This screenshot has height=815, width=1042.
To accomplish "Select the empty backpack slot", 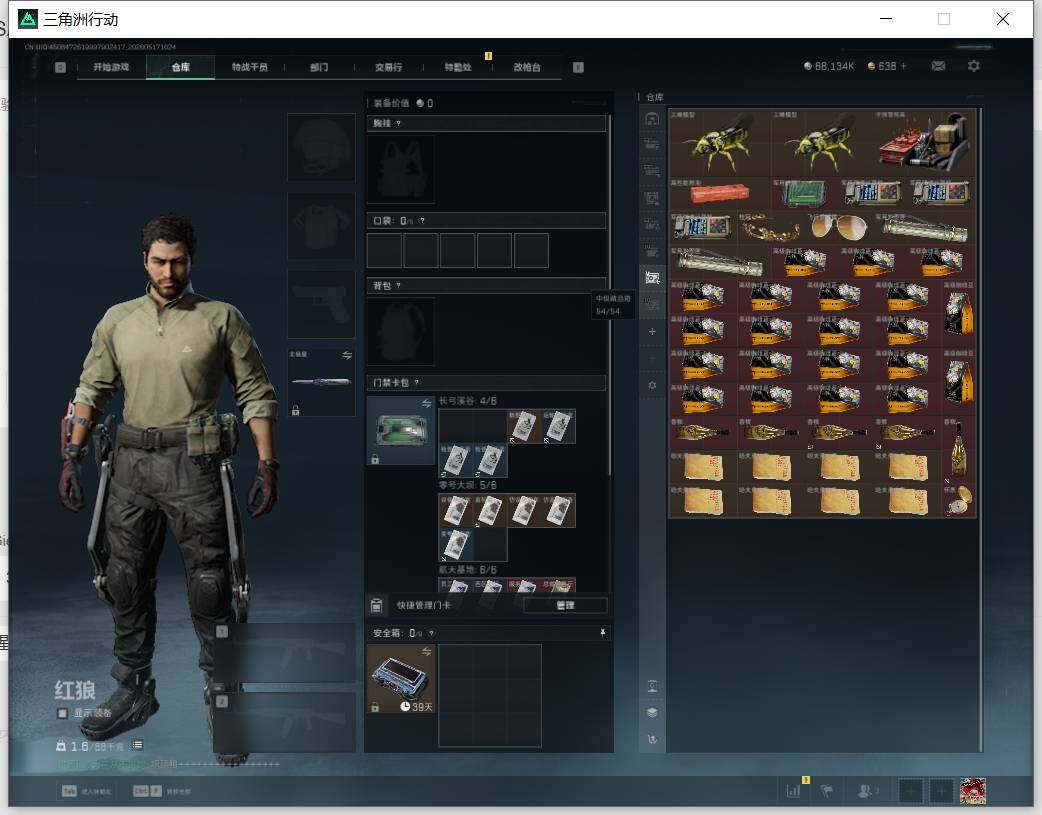I will [401, 331].
